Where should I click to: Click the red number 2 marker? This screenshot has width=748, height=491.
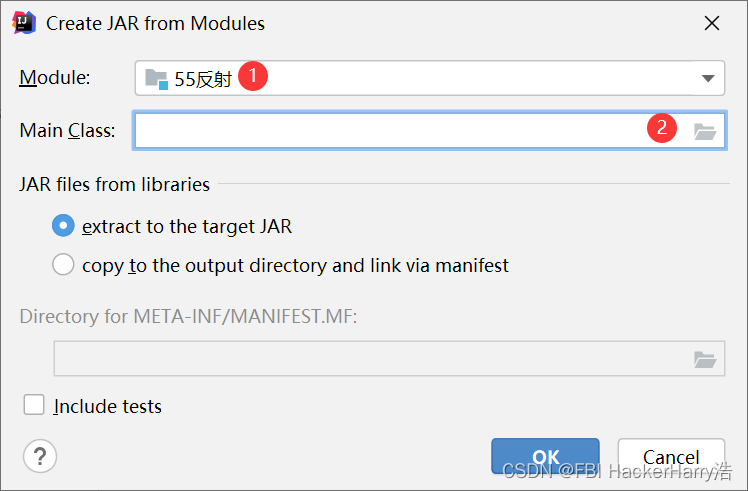point(662,127)
